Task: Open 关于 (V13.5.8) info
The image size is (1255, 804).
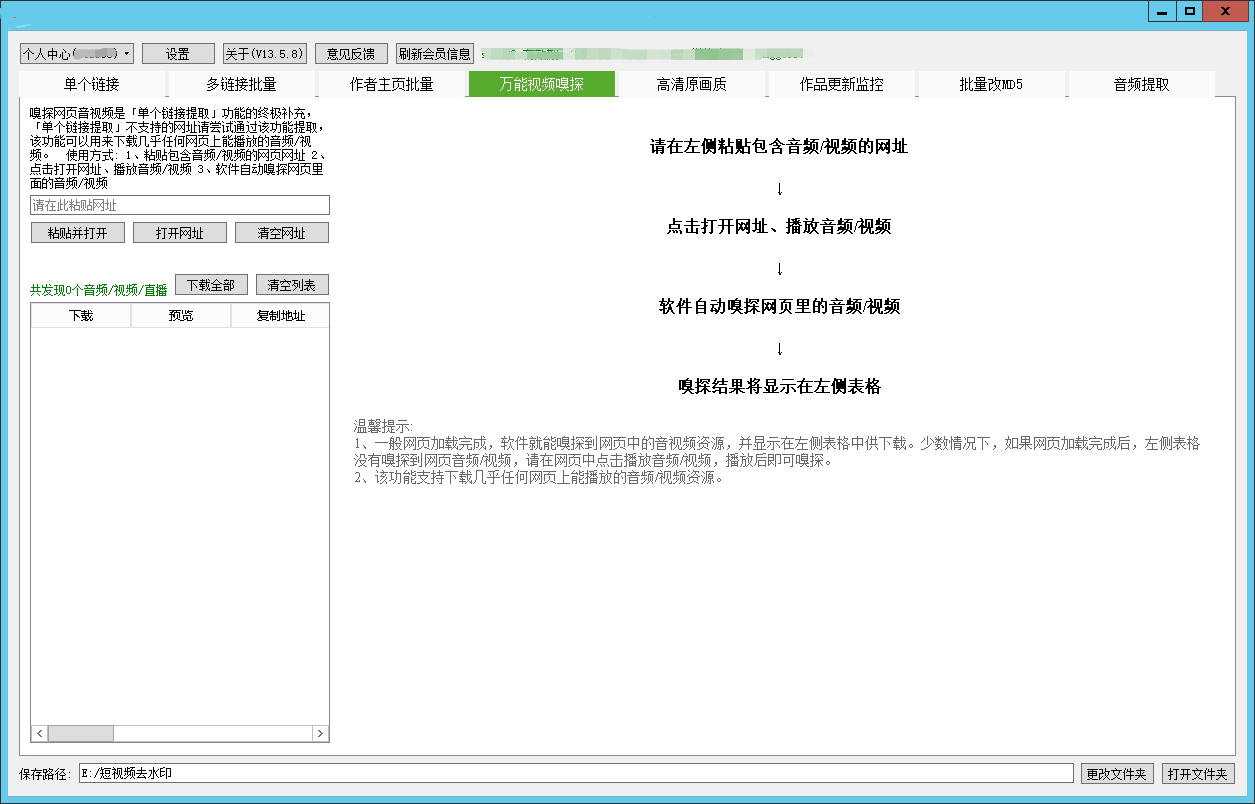Action: click(x=264, y=54)
